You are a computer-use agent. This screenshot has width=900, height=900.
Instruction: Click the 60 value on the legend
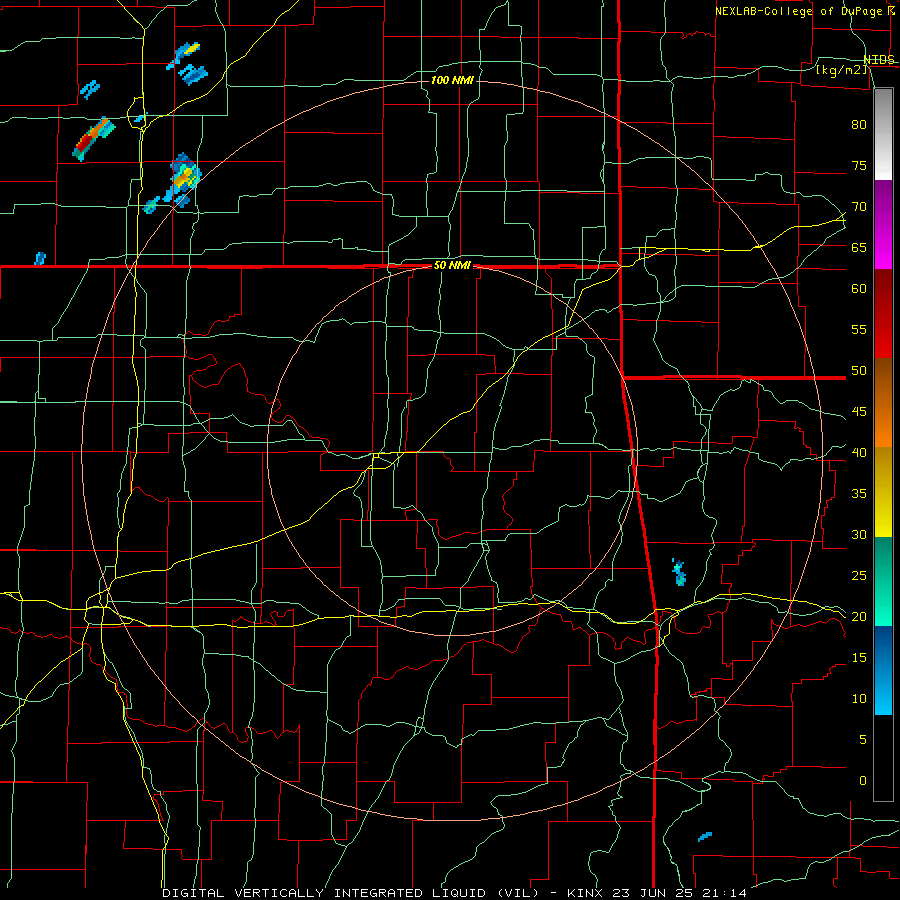pyautogui.click(x=859, y=289)
